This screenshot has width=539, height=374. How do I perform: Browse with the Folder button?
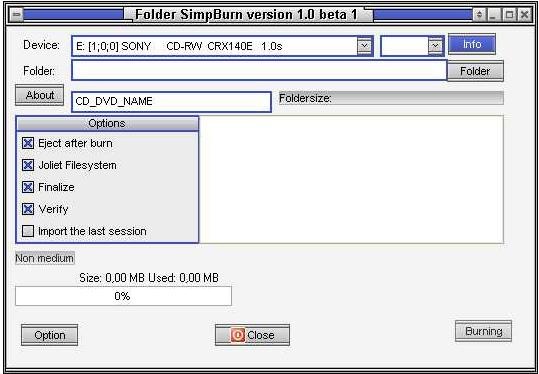(x=475, y=71)
